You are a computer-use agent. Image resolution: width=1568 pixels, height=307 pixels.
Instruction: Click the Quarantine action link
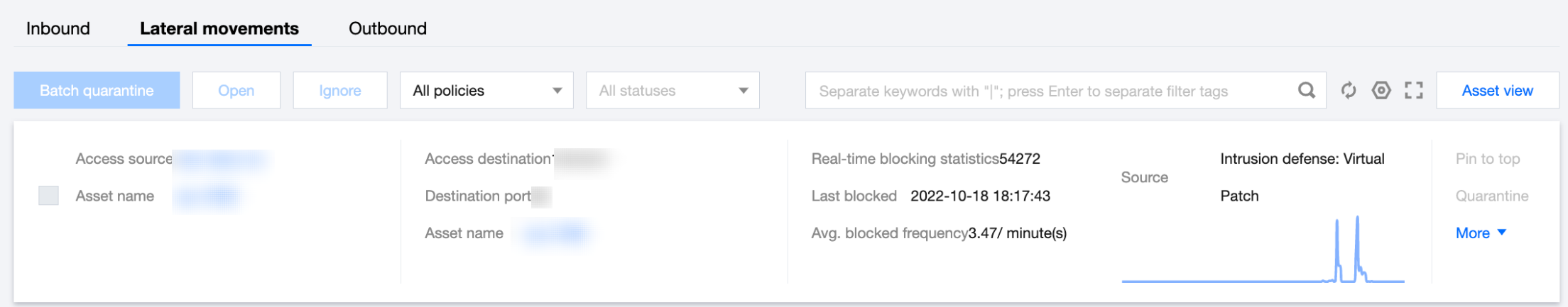[x=1492, y=196]
